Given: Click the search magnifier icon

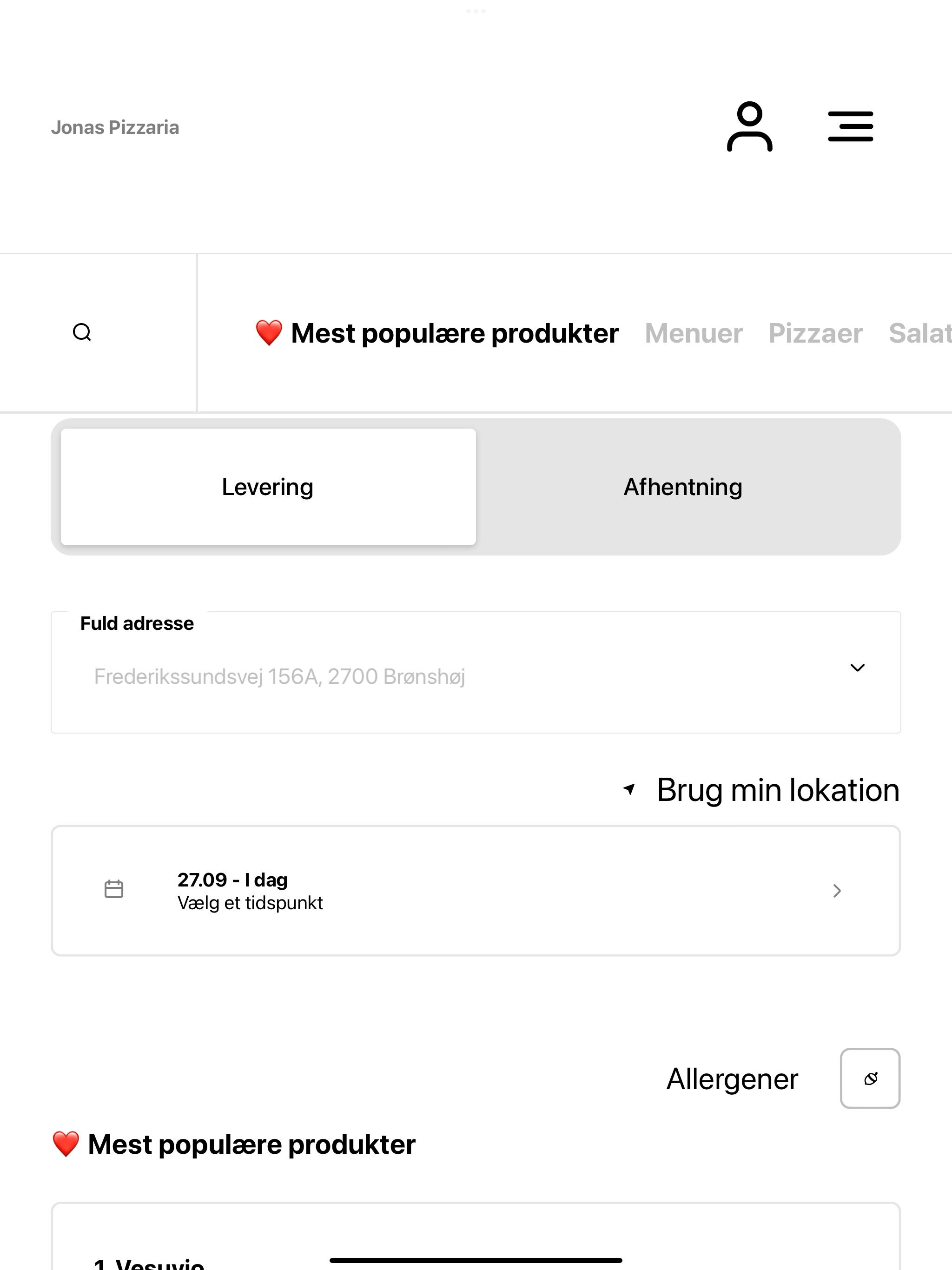Looking at the screenshot, I should [82, 332].
